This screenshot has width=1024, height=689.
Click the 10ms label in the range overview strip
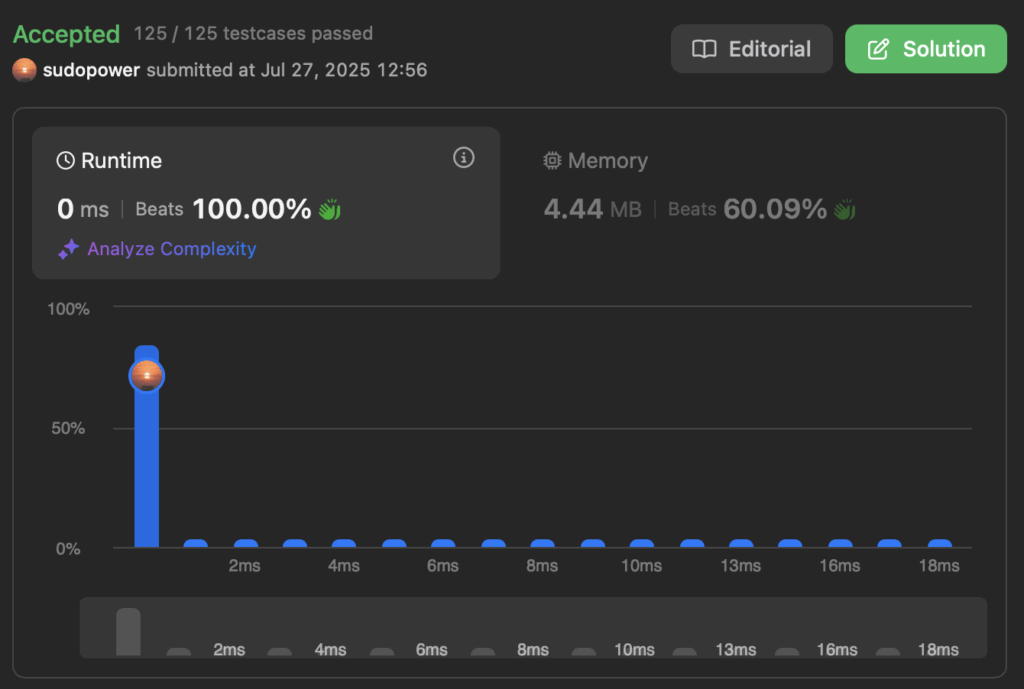point(634,650)
